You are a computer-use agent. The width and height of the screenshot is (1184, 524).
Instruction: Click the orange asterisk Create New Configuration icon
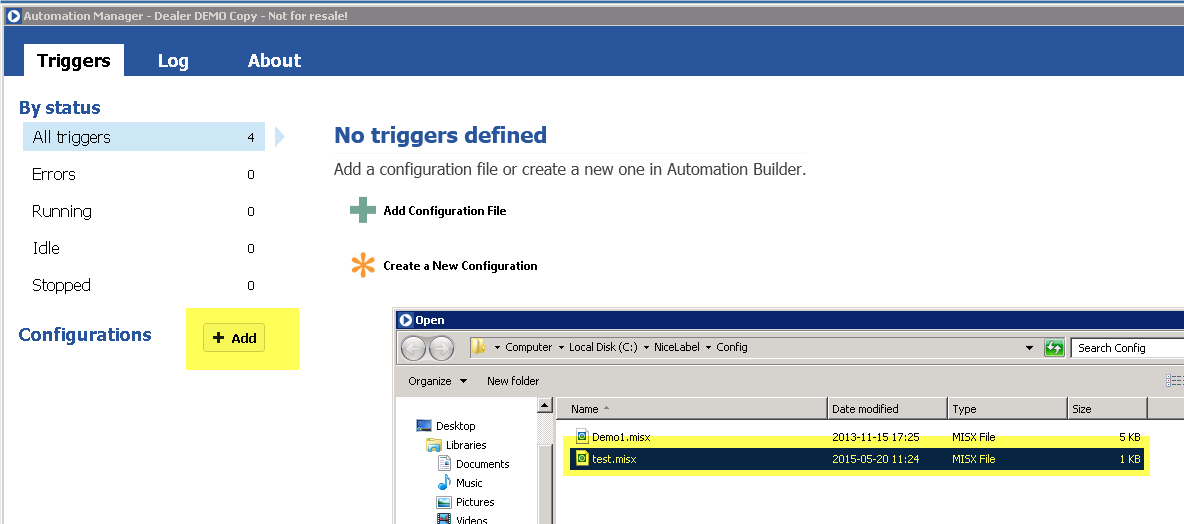(x=362, y=266)
